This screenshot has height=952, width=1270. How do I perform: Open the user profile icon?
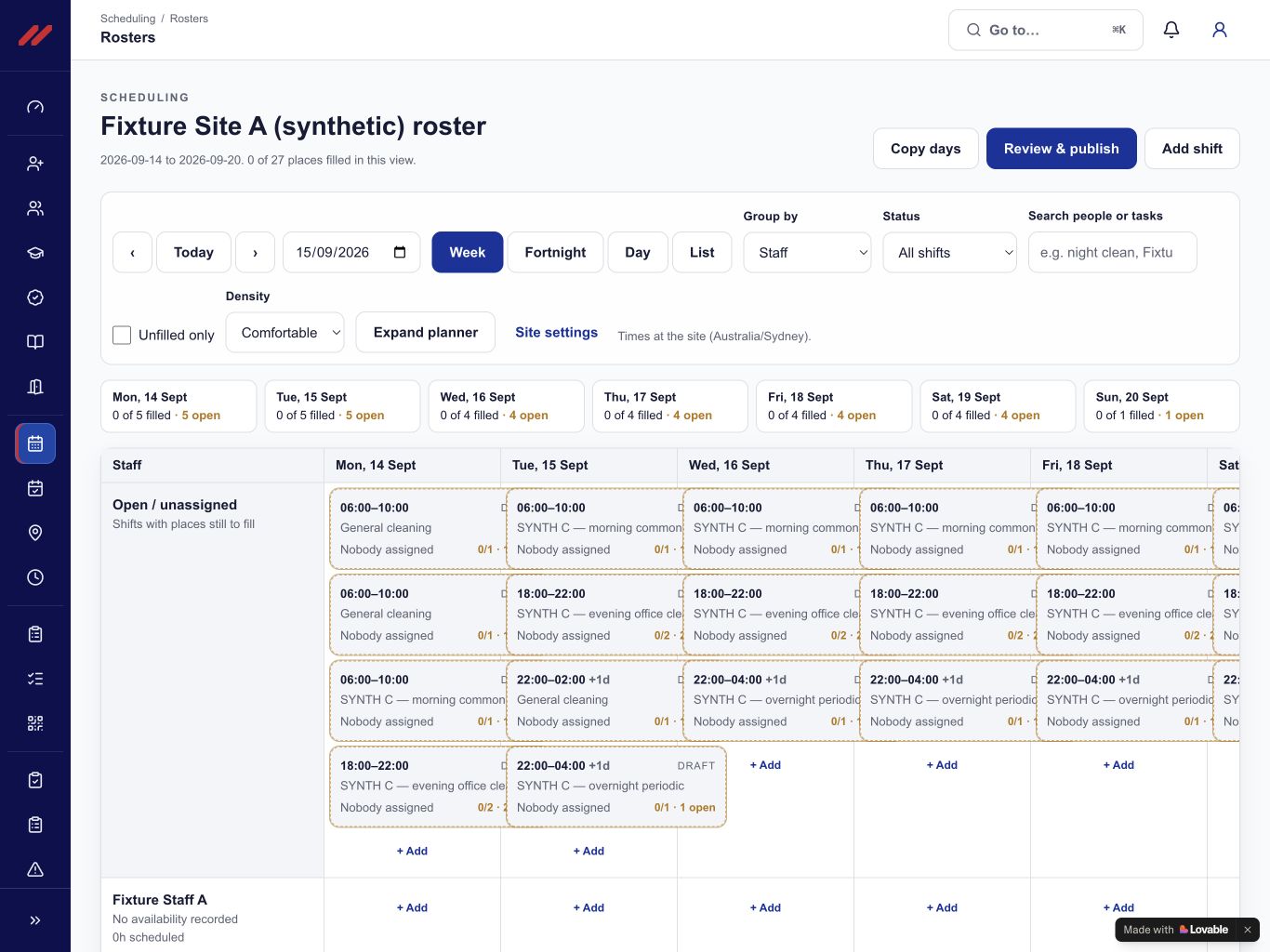(1220, 30)
